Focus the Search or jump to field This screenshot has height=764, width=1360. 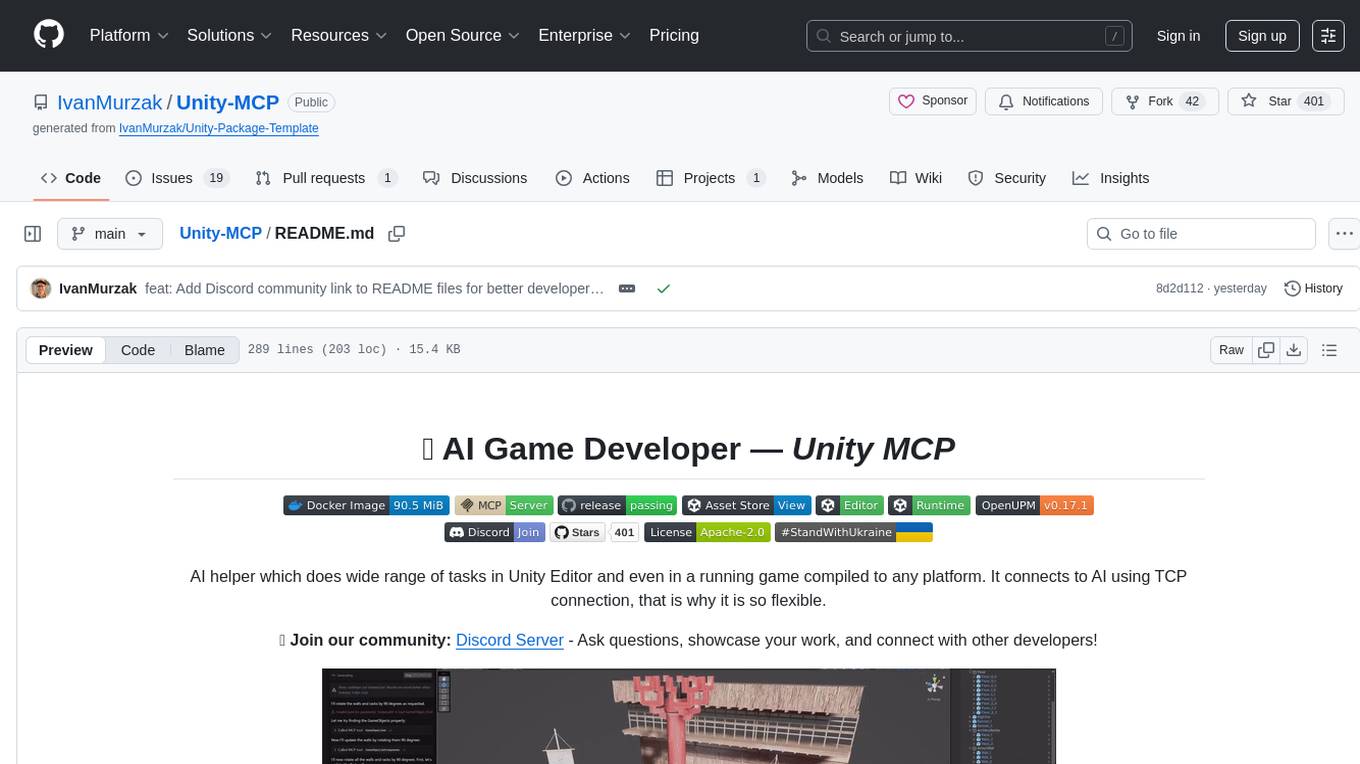point(968,36)
